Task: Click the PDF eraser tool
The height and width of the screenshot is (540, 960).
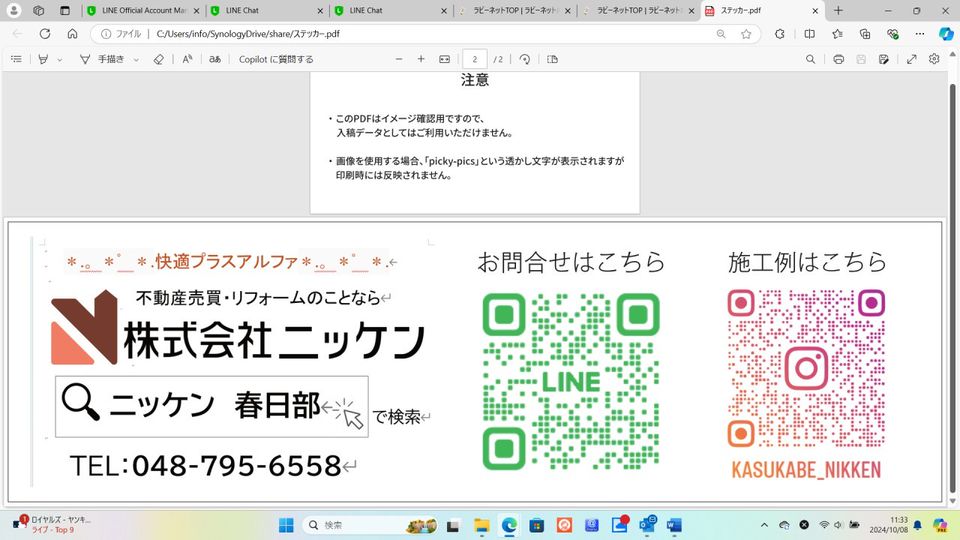Action: tap(158, 59)
